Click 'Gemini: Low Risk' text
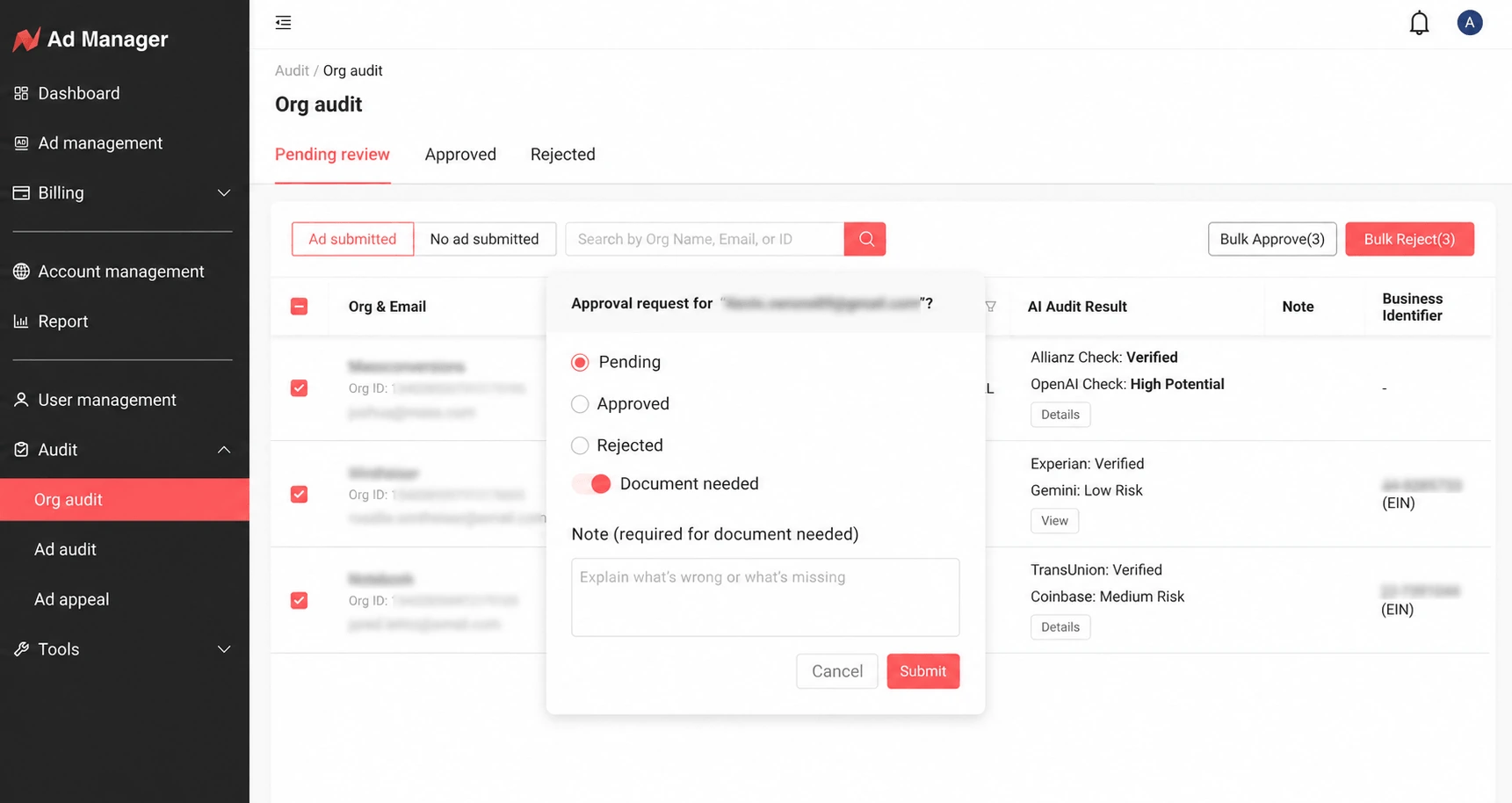 (x=1087, y=490)
